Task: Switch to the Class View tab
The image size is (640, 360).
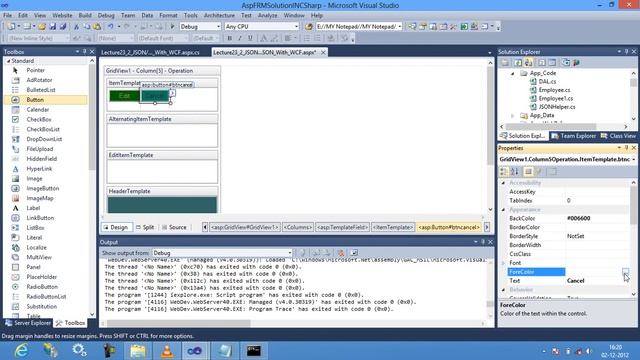Action: [618, 136]
